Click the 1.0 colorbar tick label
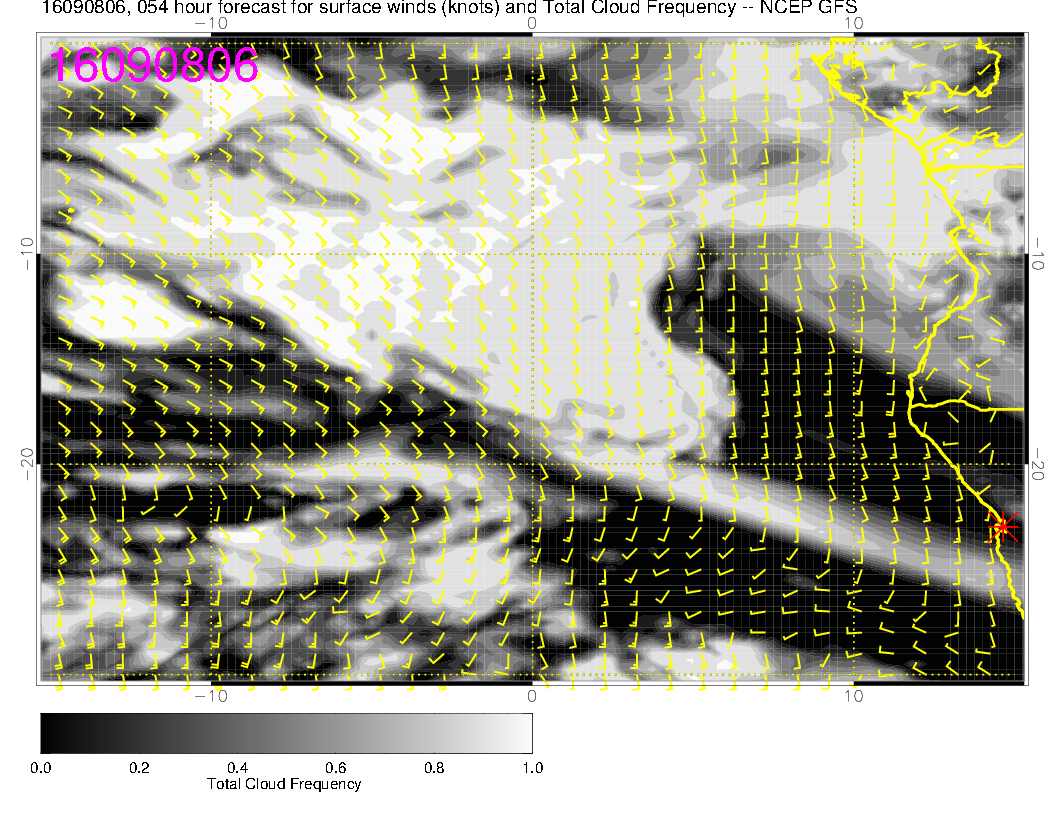 click(x=532, y=768)
